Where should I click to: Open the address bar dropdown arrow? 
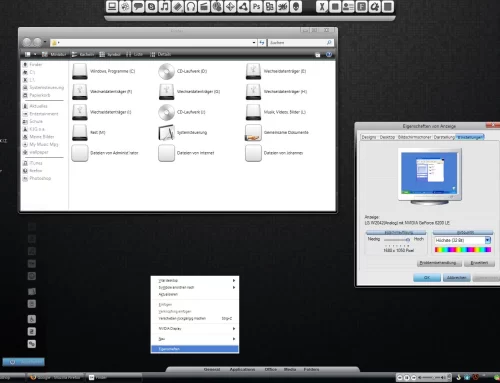[254, 43]
